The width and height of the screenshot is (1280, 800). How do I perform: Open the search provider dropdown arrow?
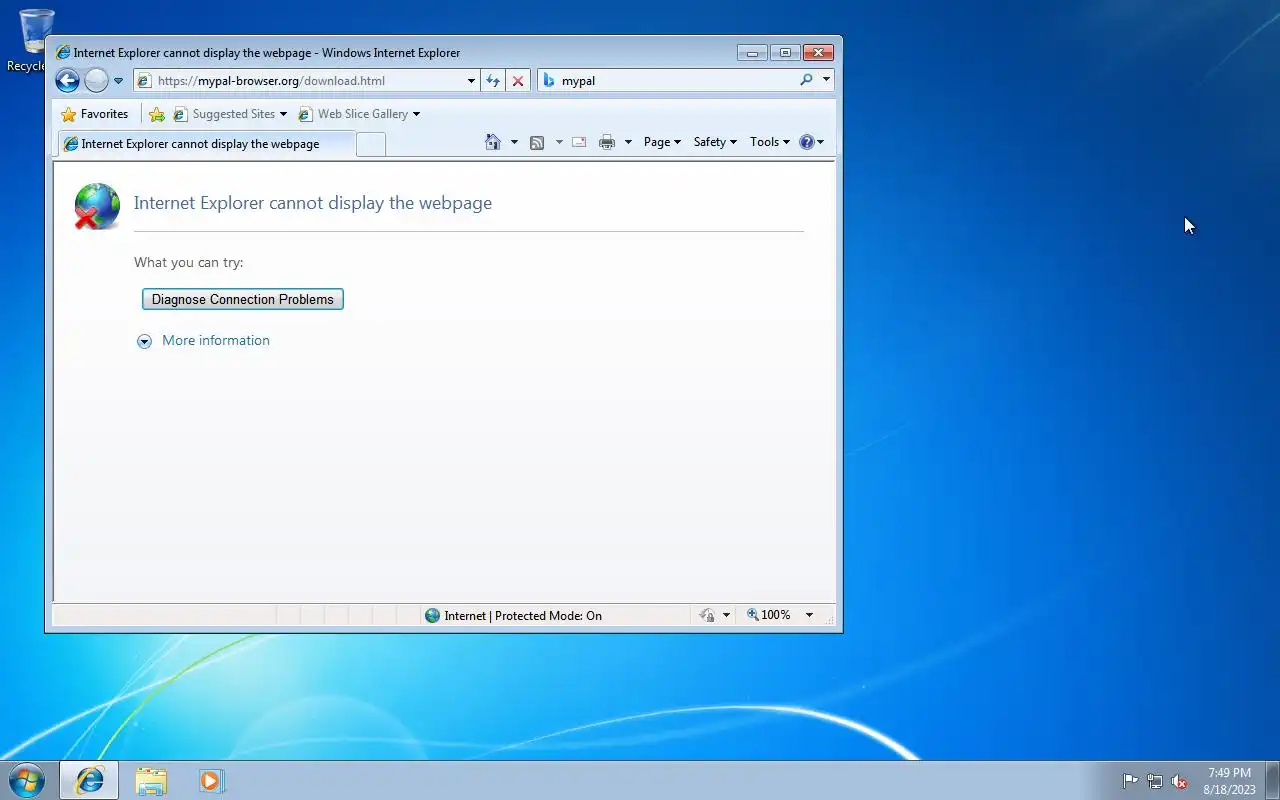click(826, 80)
